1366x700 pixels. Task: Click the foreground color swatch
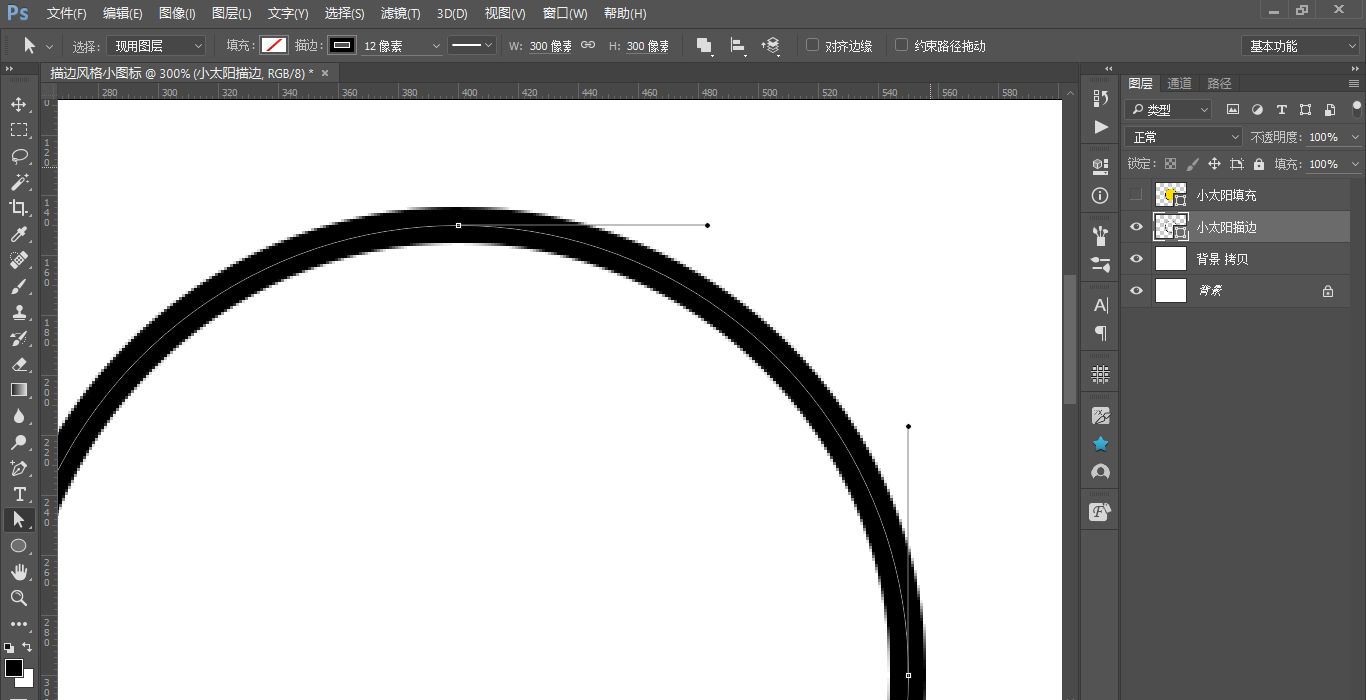tap(14, 668)
